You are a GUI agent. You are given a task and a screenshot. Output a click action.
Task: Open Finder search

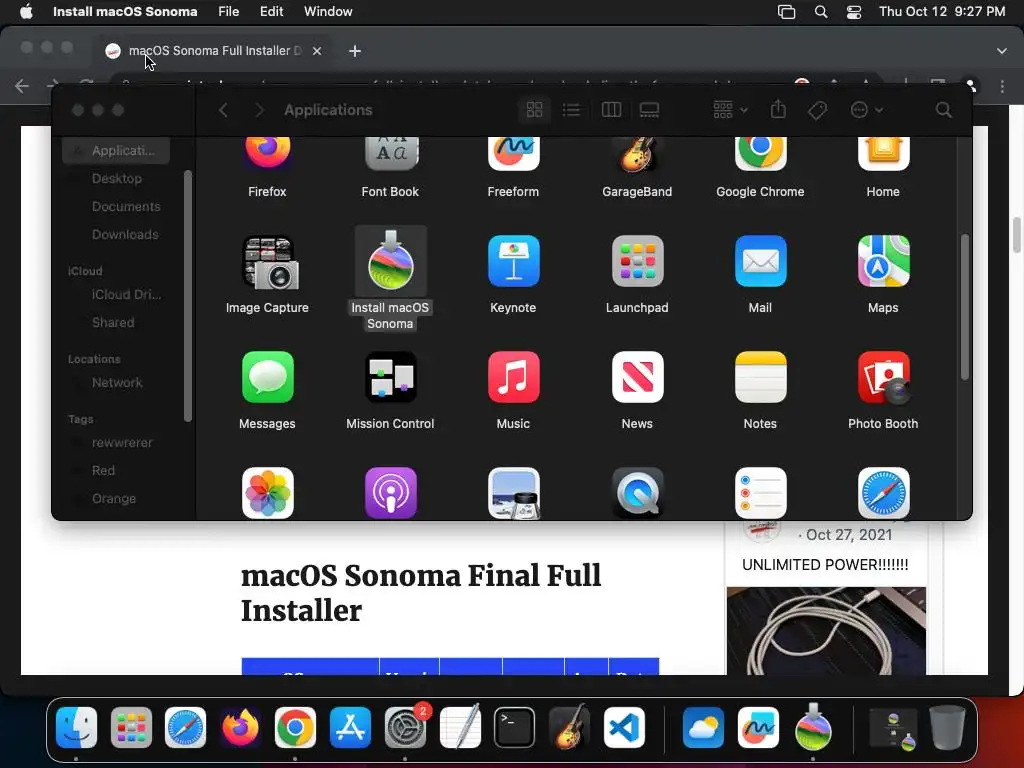(x=944, y=110)
